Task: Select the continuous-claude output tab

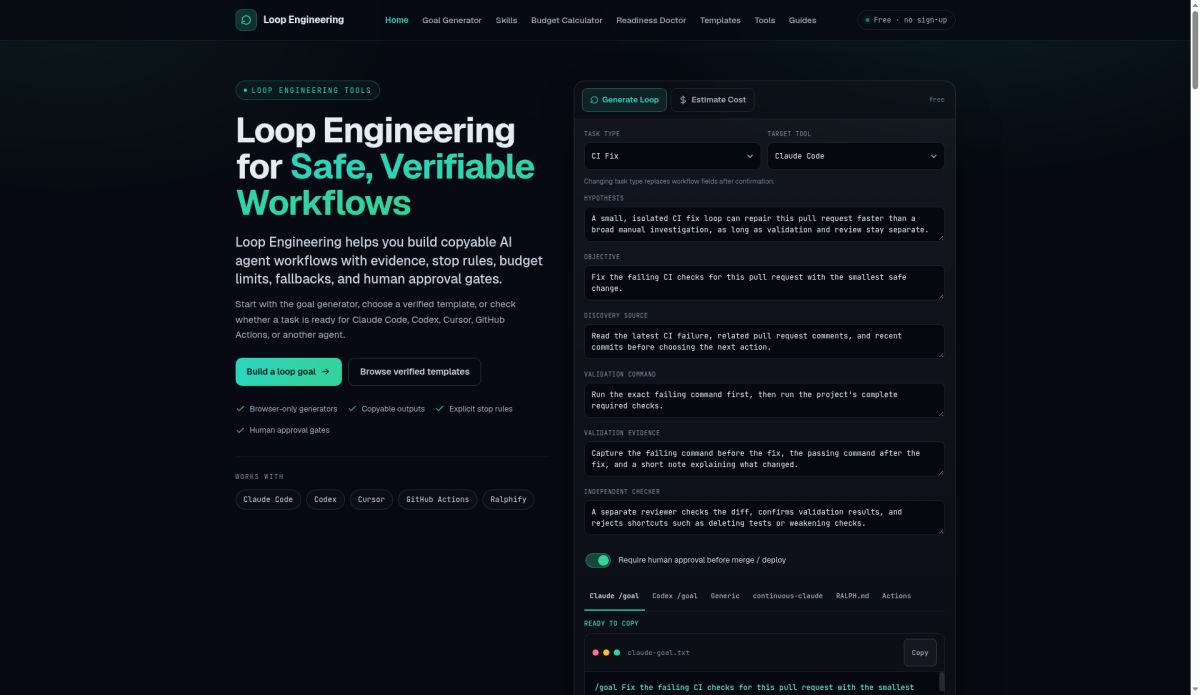Action: pos(788,596)
